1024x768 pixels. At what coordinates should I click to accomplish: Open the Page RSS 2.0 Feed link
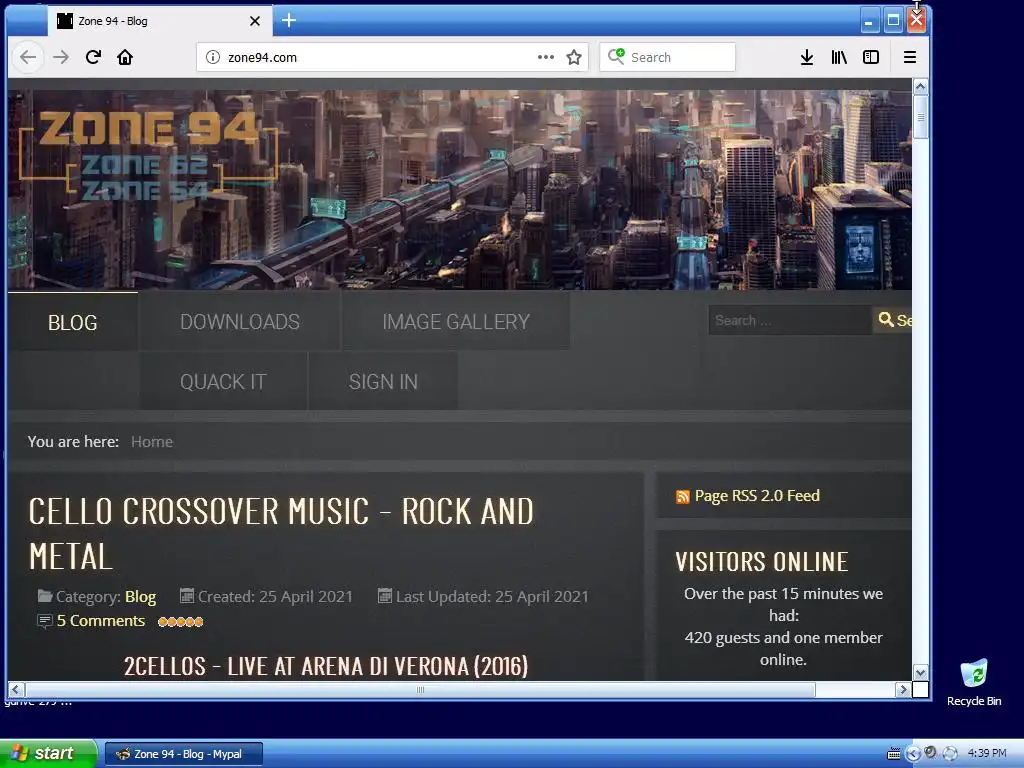click(x=757, y=496)
